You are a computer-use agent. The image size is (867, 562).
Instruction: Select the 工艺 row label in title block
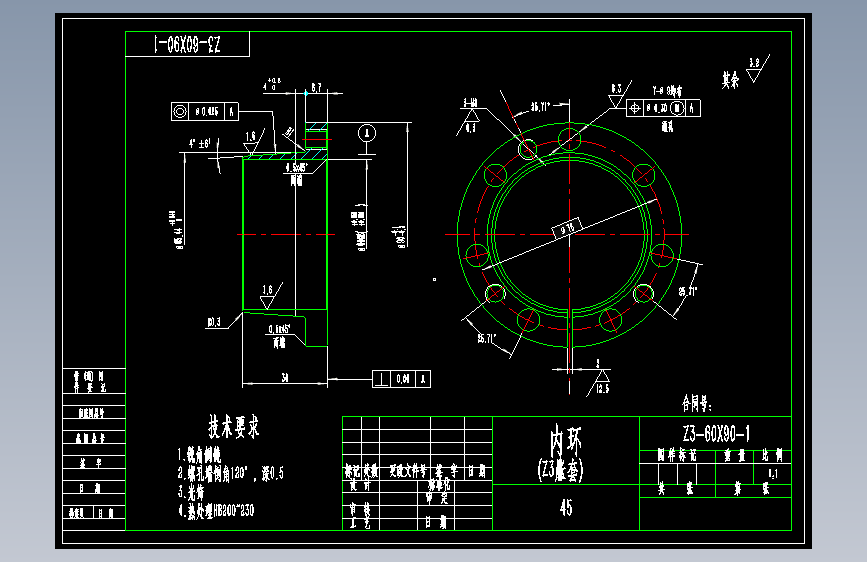(x=360, y=523)
